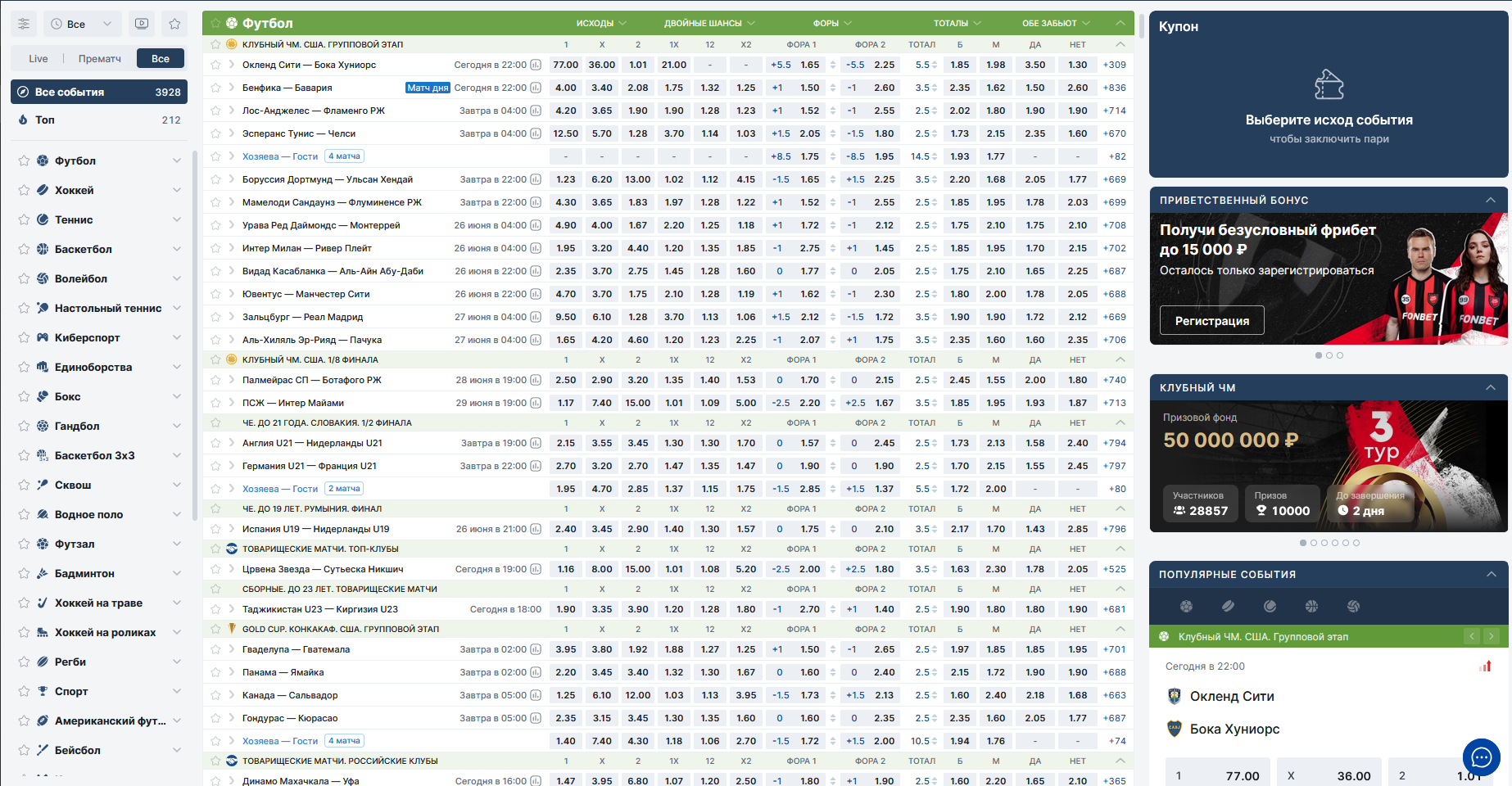Click the Регистрация button
This screenshot has height=786, width=1512.
point(1212,321)
